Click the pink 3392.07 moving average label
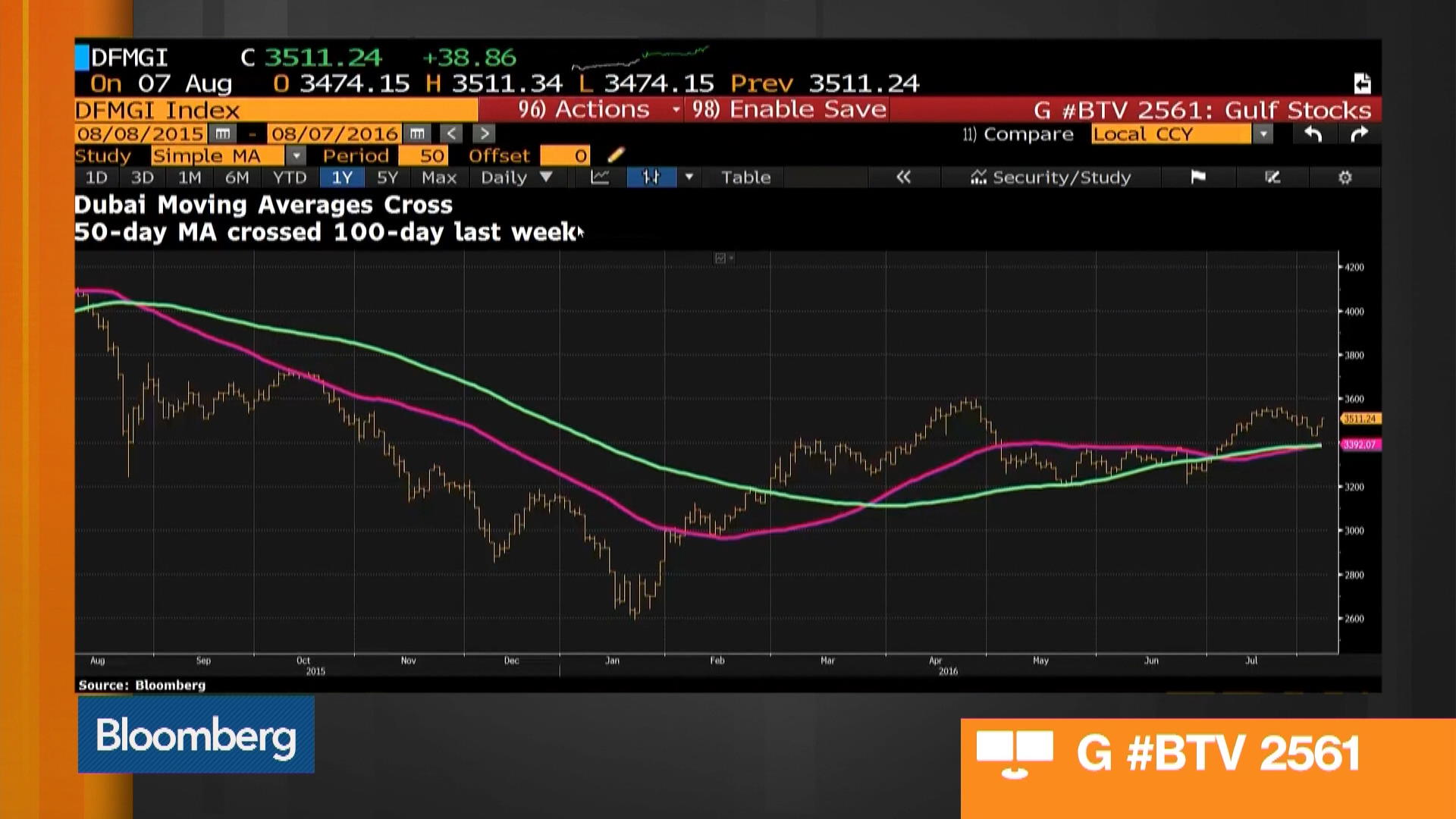1456x819 pixels. pos(1360,444)
